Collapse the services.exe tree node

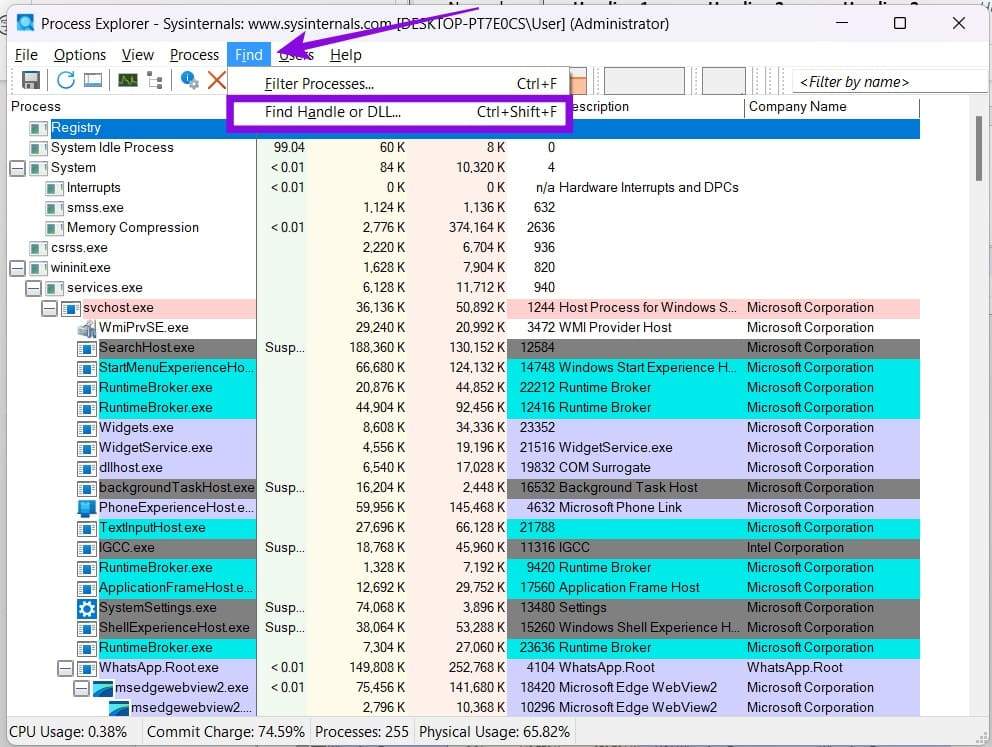pos(34,288)
